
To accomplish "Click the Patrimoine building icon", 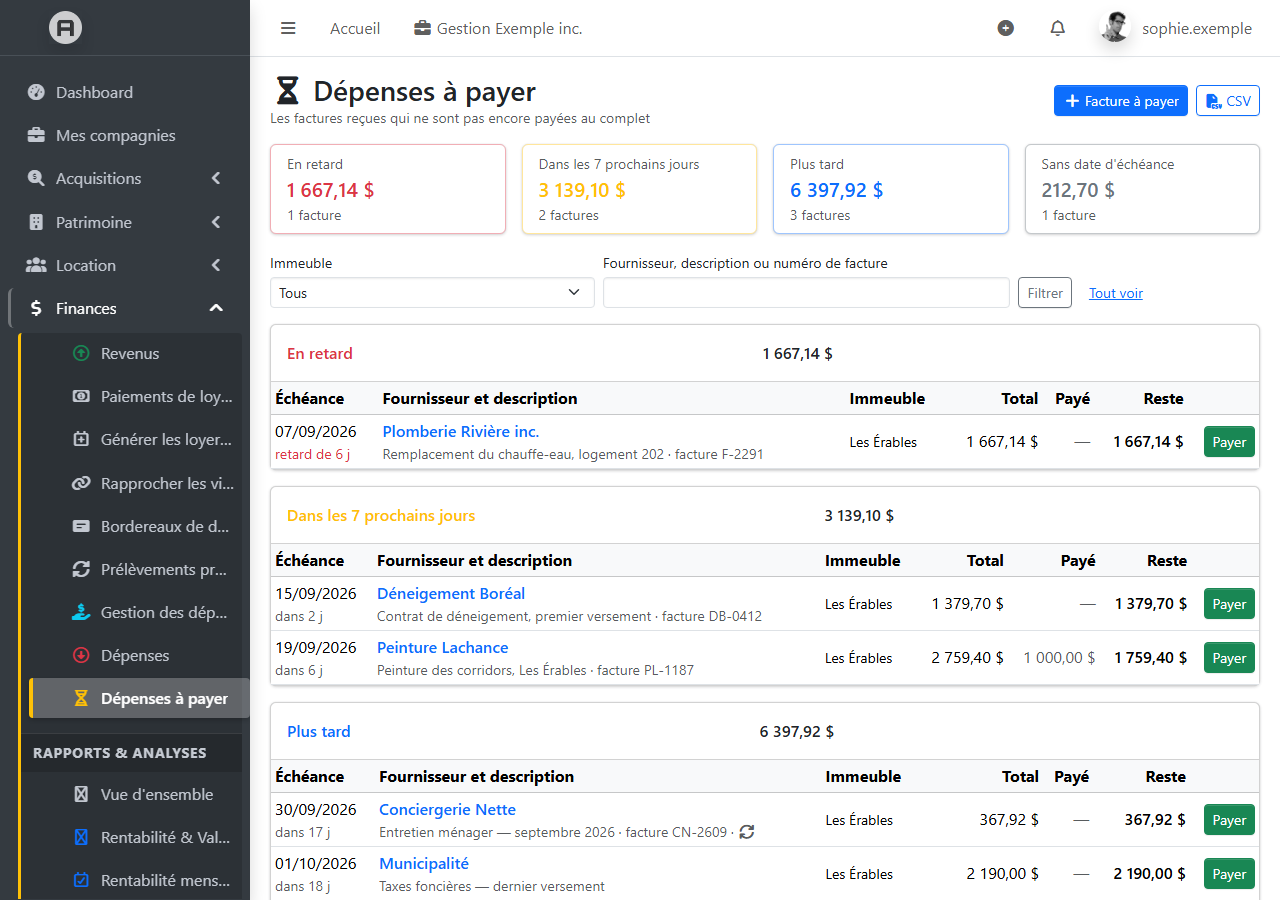I will tap(36, 222).
